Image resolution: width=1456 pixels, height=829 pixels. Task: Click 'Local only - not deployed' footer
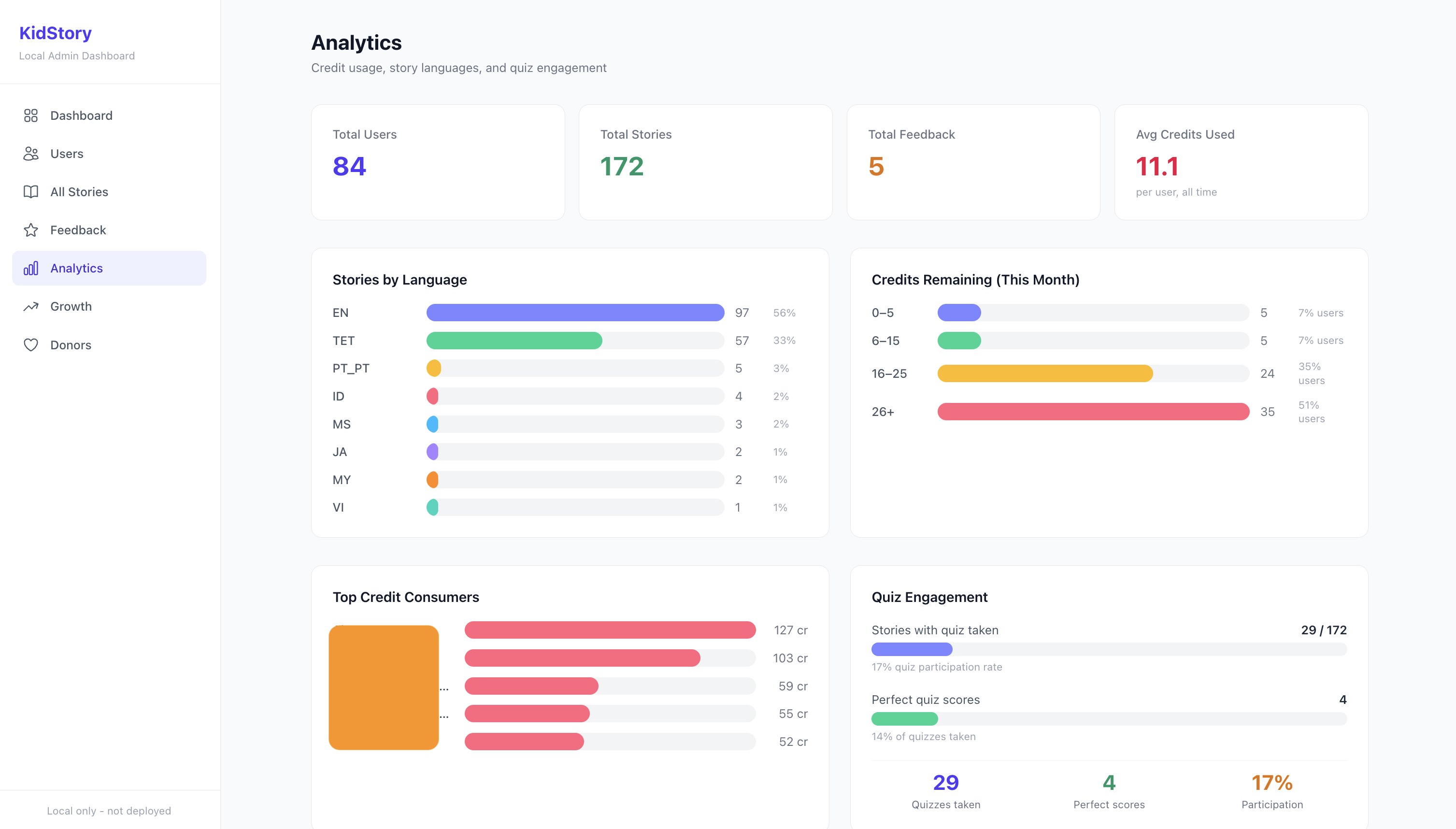pos(109,811)
